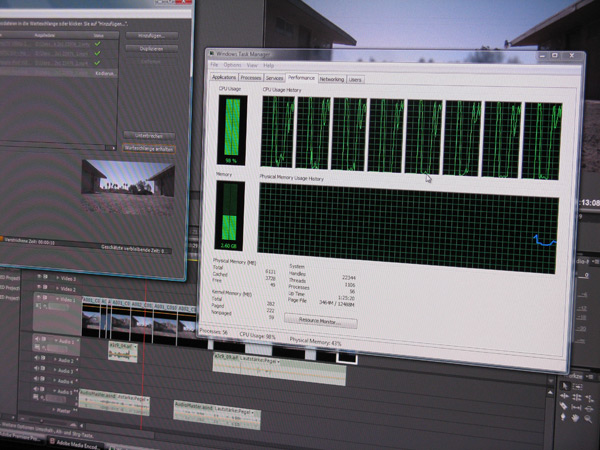Open the Applications tab
The width and height of the screenshot is (600, 450).
click(225, 76)
